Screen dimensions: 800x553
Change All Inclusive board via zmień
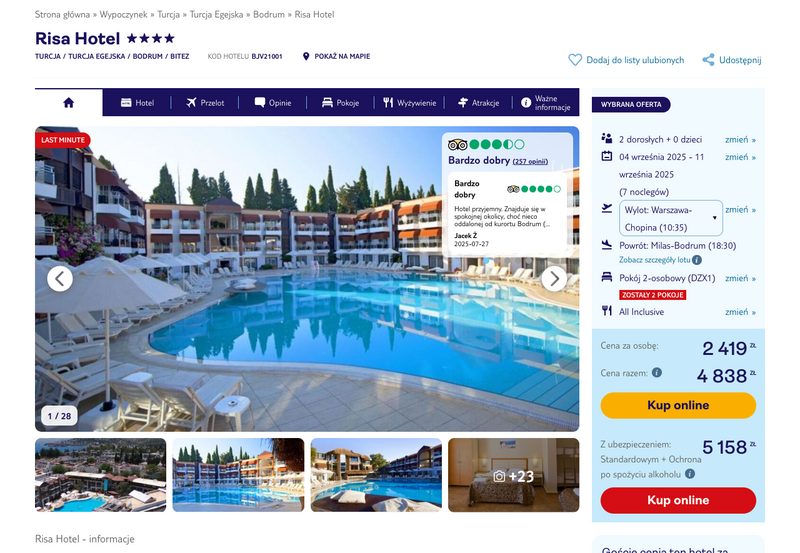click(x=740, y=312)
